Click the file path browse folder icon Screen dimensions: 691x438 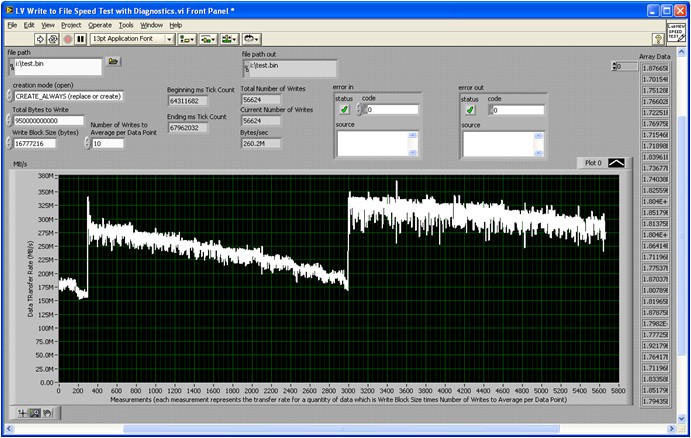click(114, 62)
